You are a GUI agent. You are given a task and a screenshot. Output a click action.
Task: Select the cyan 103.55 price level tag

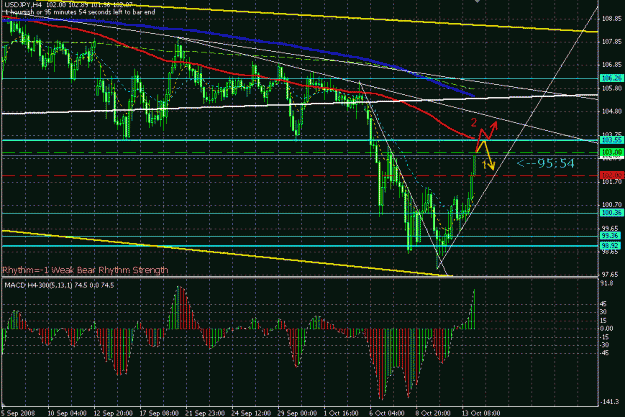coord(612,140)
